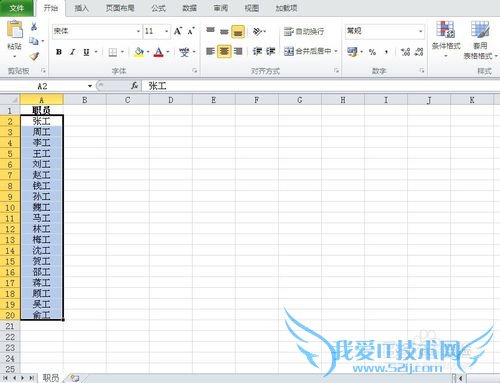The width and height of the screenshot is (500, 383).
Task: Open alignment dialog launcher
Action: pyautogui.click(x=337, y=71)
